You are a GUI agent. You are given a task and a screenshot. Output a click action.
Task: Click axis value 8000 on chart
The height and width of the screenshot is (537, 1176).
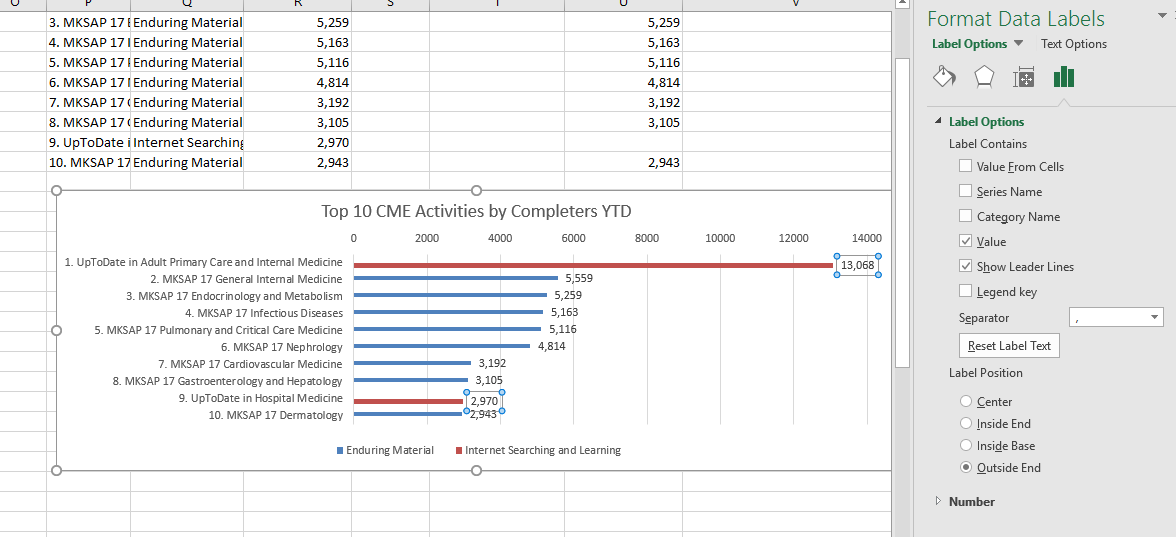coord(646,238)
